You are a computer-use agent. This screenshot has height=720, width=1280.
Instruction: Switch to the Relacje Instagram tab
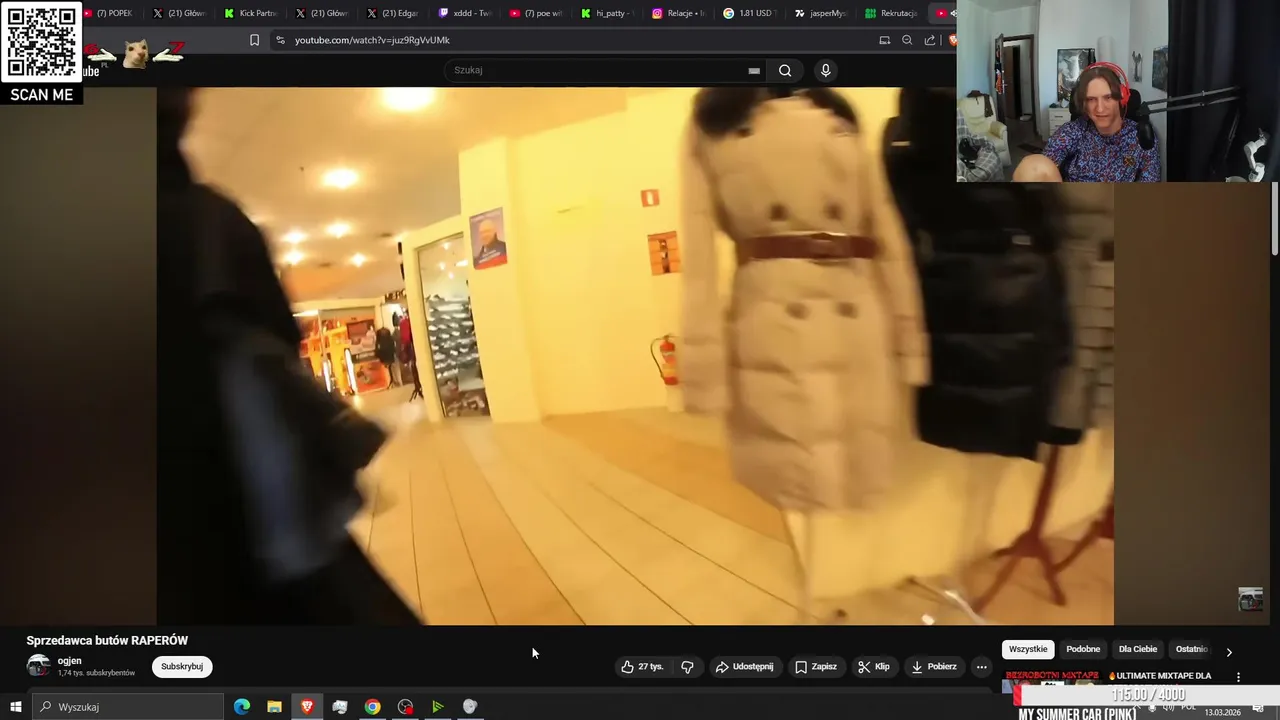click(x=678, y=13)
